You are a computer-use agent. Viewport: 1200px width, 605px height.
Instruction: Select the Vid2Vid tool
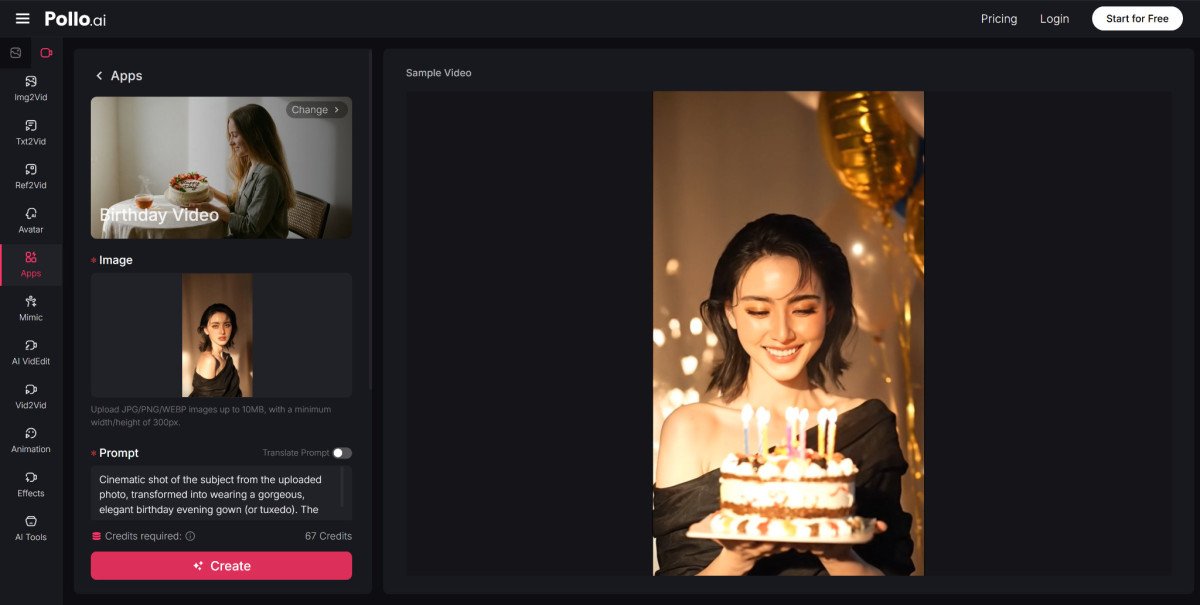(x=30, y=398)
